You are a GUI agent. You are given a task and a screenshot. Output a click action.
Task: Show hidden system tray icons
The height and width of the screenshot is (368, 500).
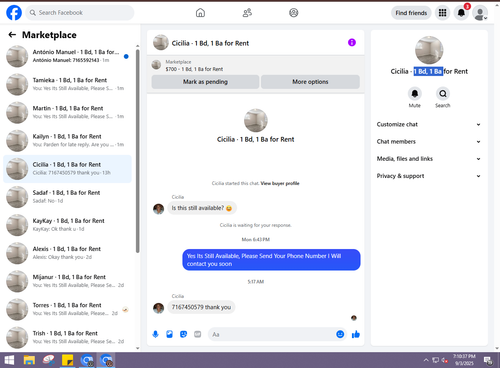[x=426, y=360]
